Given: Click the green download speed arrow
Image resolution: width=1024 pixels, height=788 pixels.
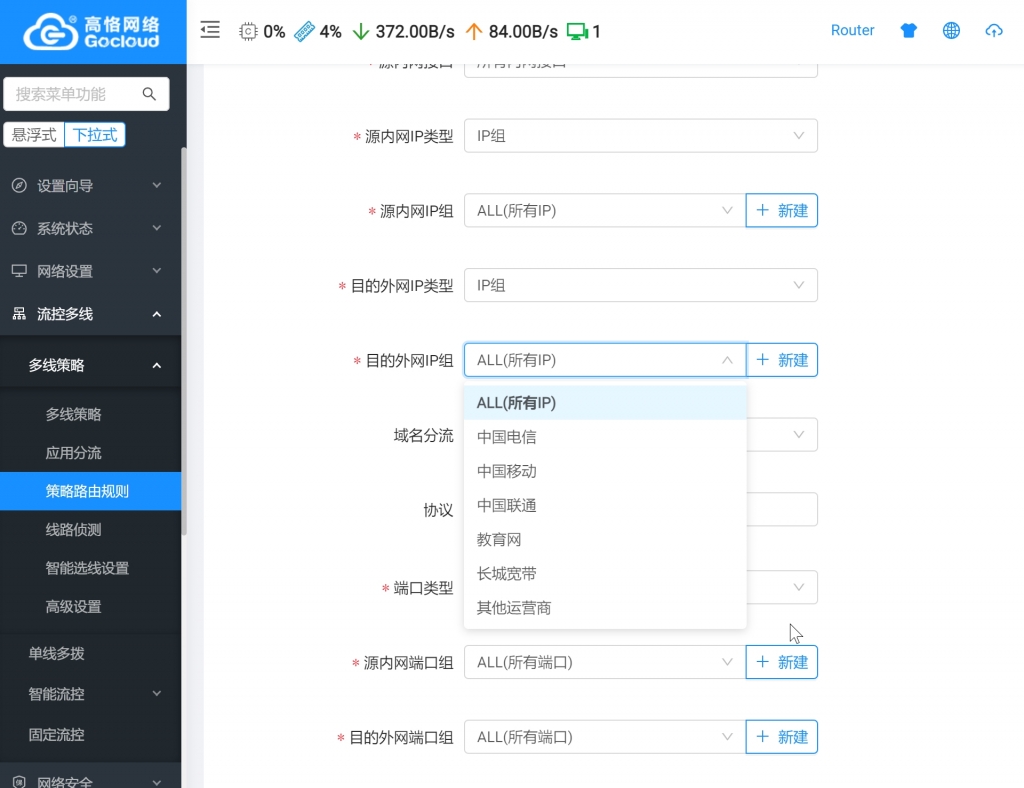Looking at the screenshot, I should point(360,31).
